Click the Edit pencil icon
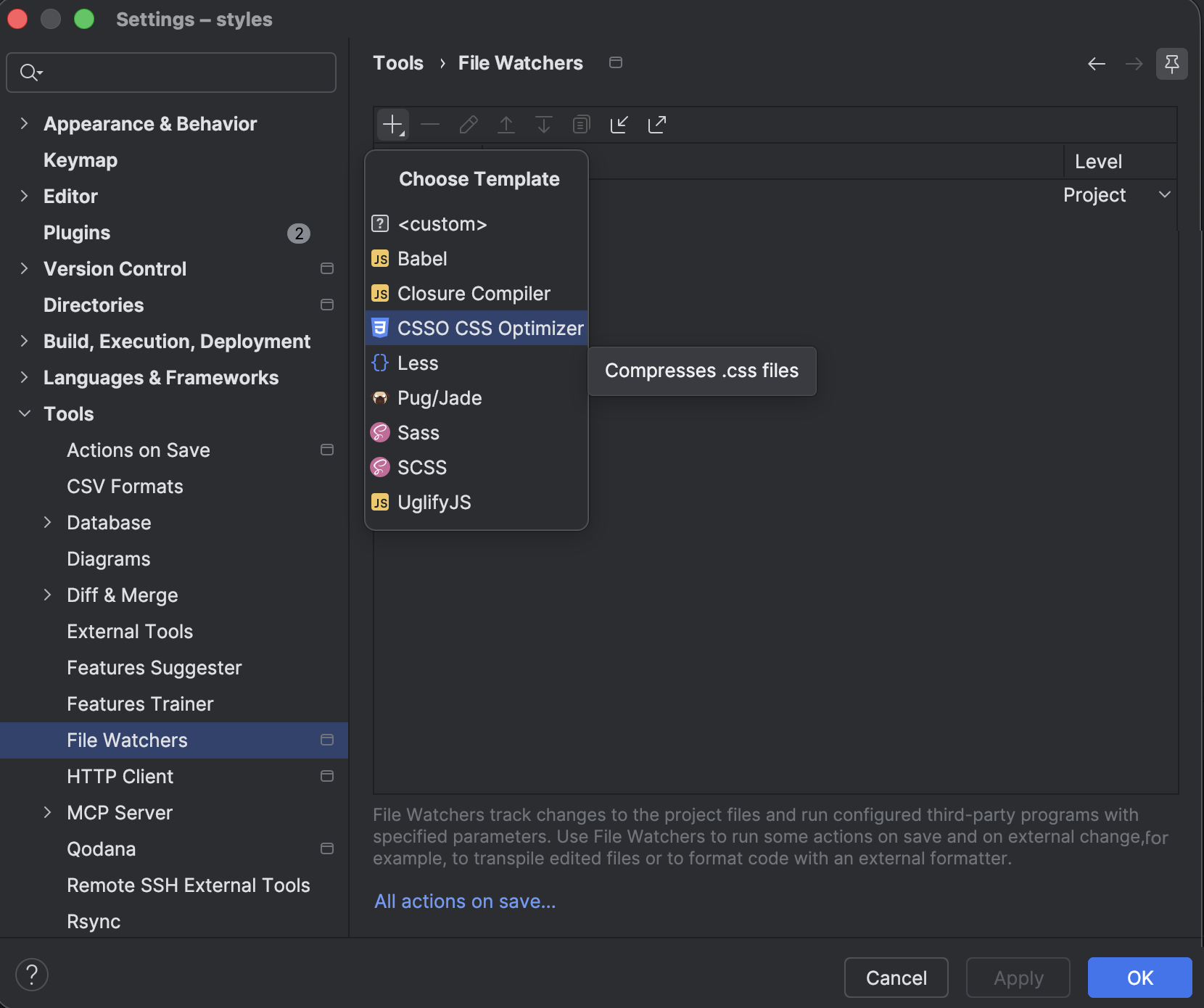Image resolution: width=1204 pixels, height=1008 pixels. point(469,125)
